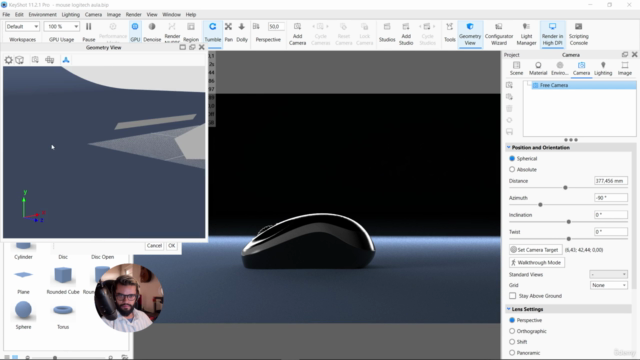640x360 pixels.
Task: Open the Light Manager
Action: pyautogui.click(x=527, y=33)
